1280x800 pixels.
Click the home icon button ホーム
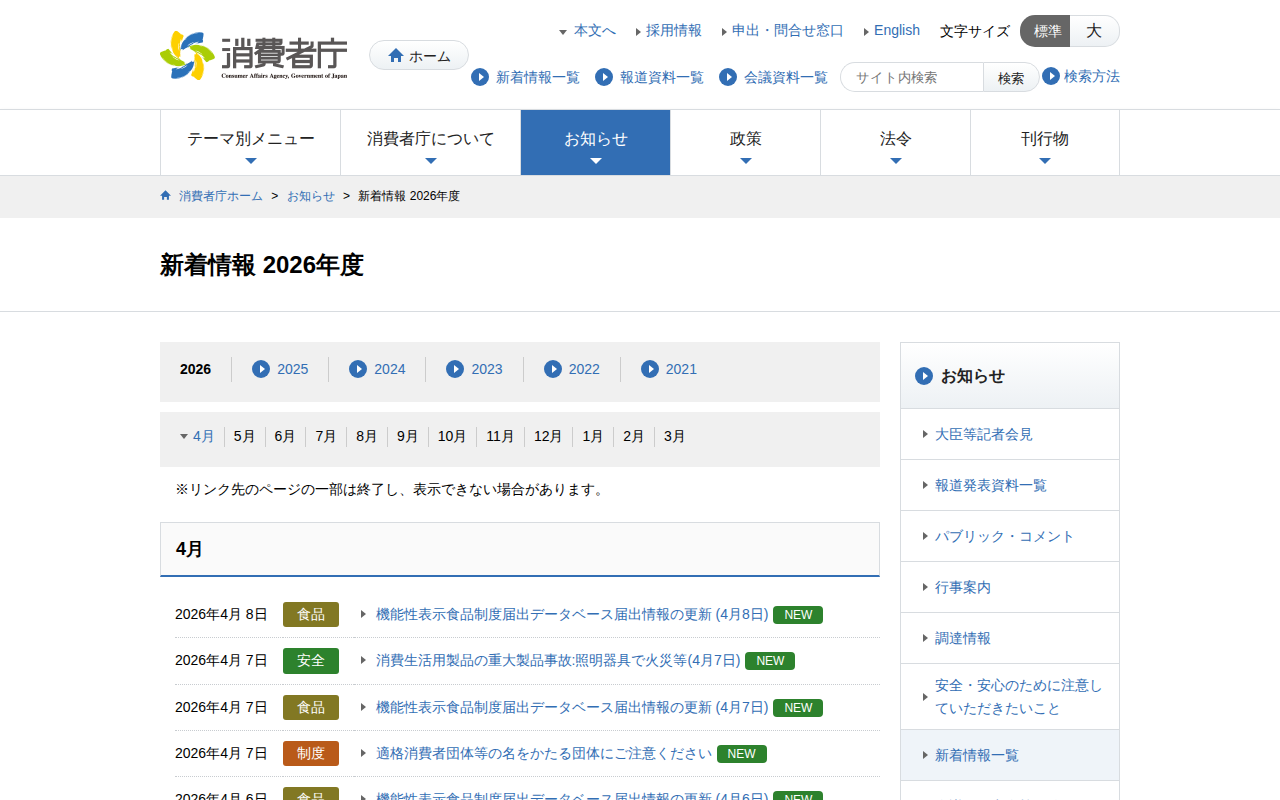click(x=419, y=56)
